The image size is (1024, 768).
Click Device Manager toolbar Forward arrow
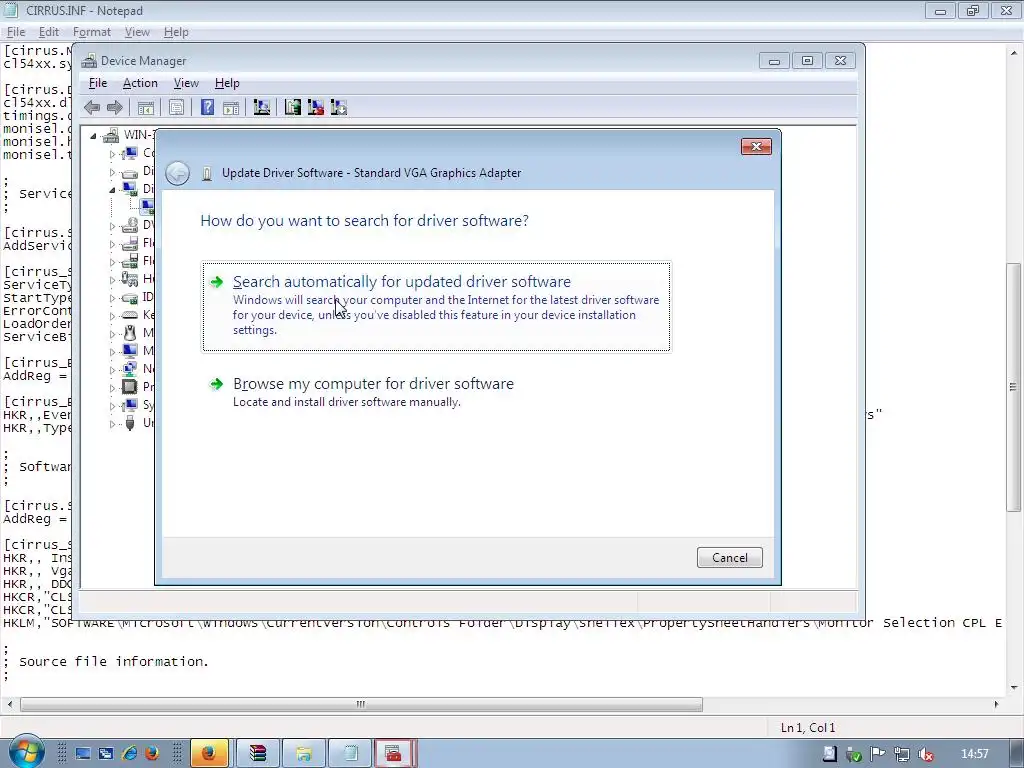click(x=114, y=108)
